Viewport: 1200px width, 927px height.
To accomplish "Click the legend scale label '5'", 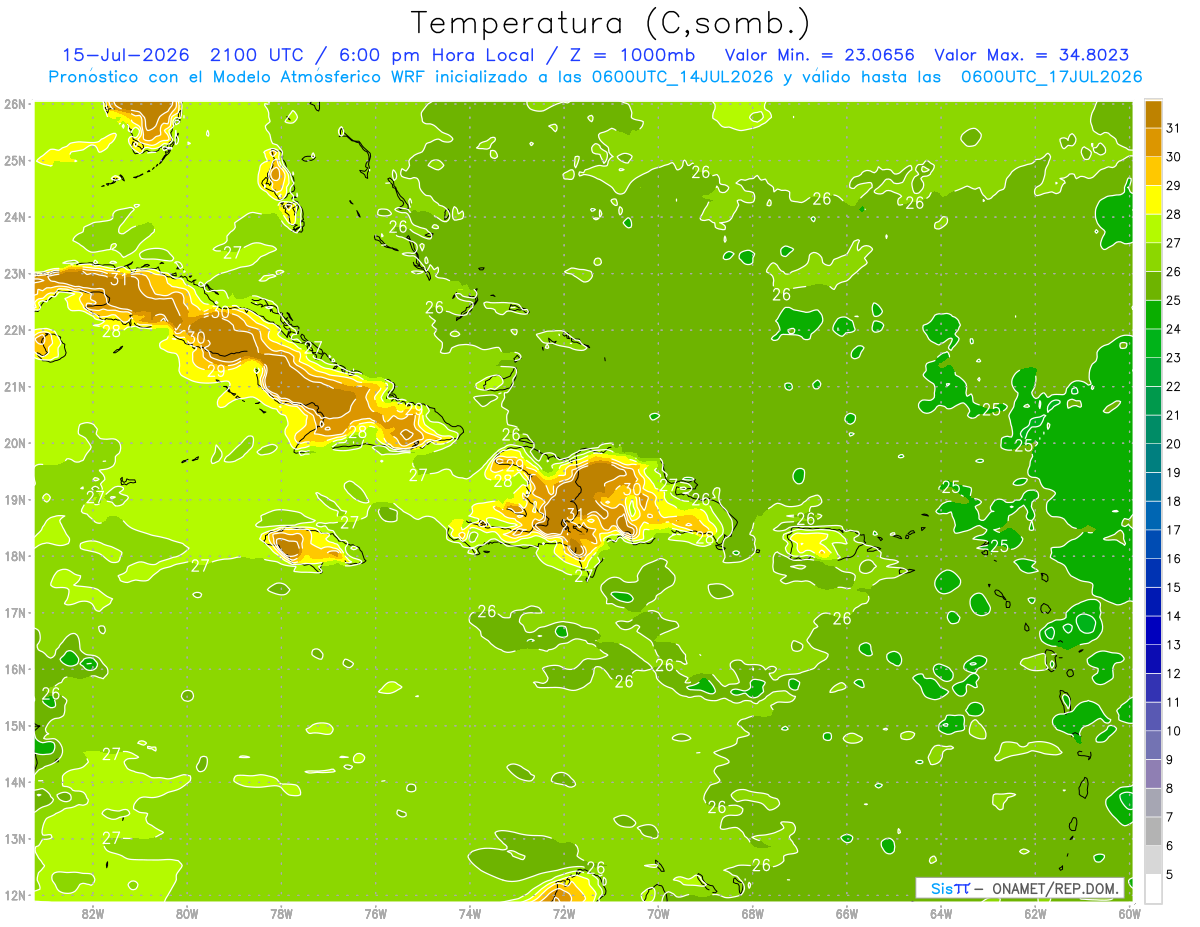I will [1169, 874].
